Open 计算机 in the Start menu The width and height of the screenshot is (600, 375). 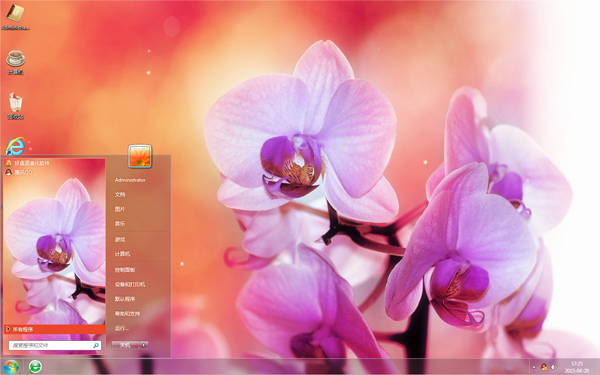point(122,254)
